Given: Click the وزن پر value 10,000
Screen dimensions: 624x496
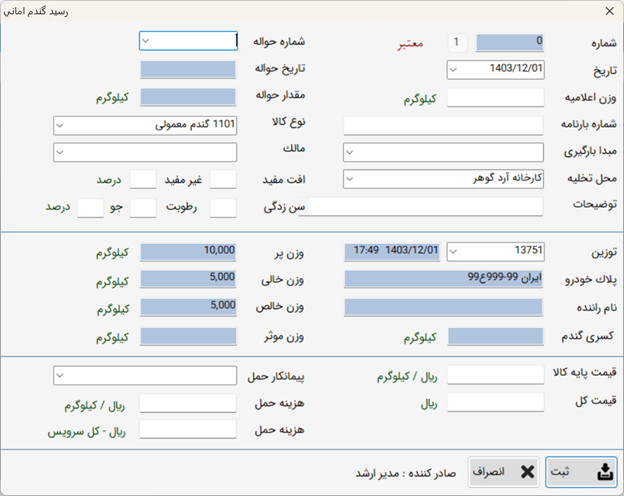Looking at the screenshot, I should pos(188,252).
